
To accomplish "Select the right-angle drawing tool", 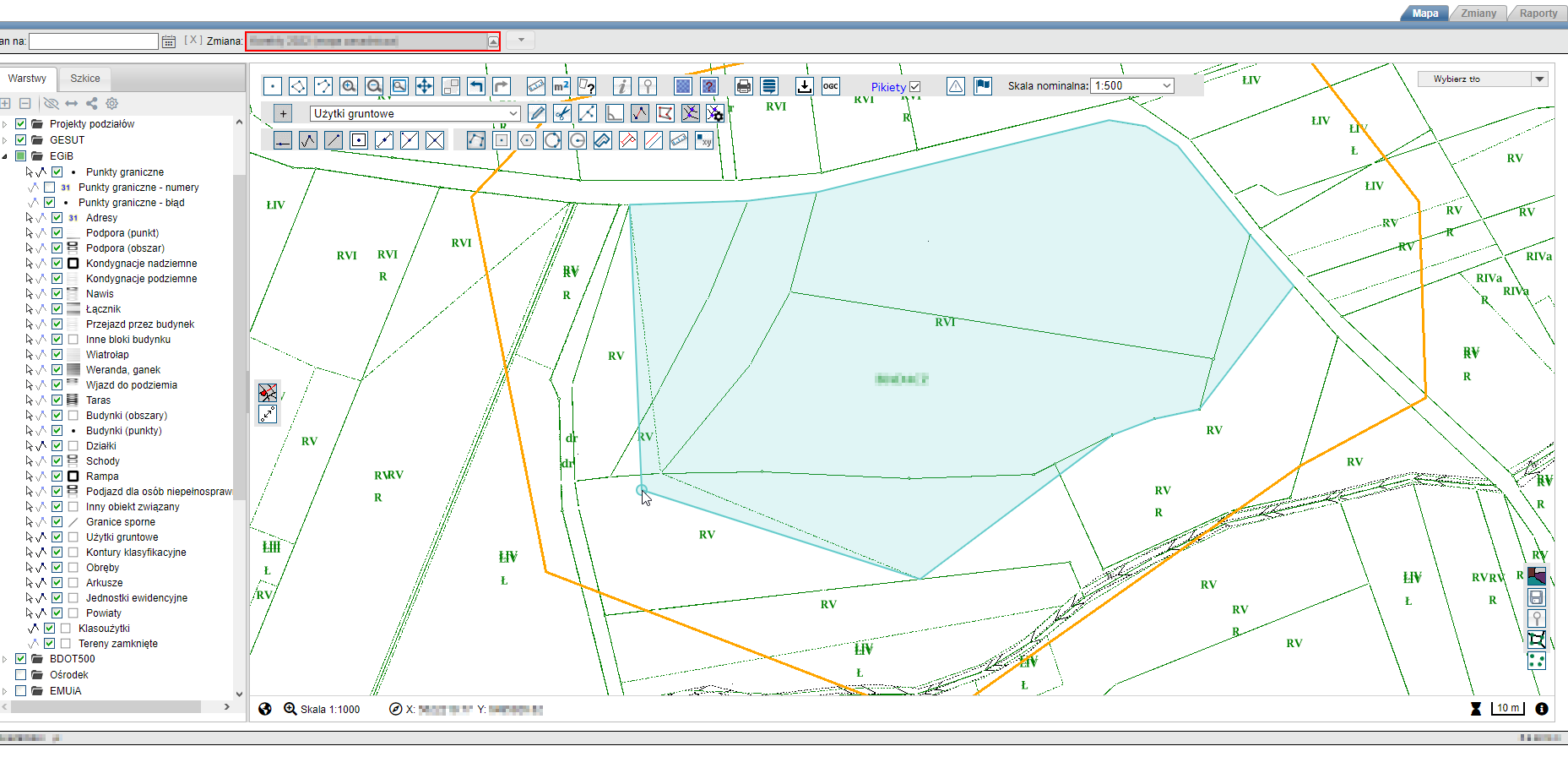I will (615, 113).
